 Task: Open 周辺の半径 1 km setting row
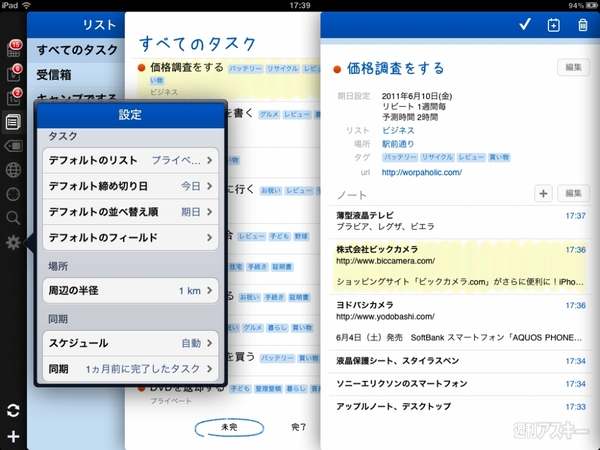[130, 290]
